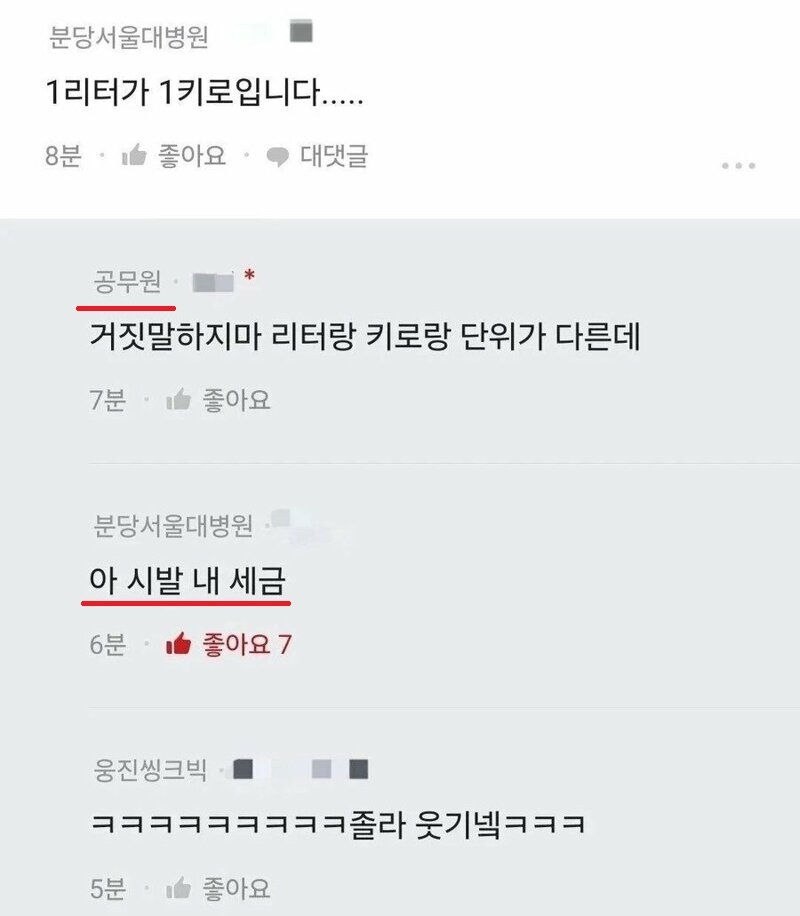The width and height of the screenshot is (800, 916).
Task: Click the gray badge beside top author
Action: pos(302,31)
